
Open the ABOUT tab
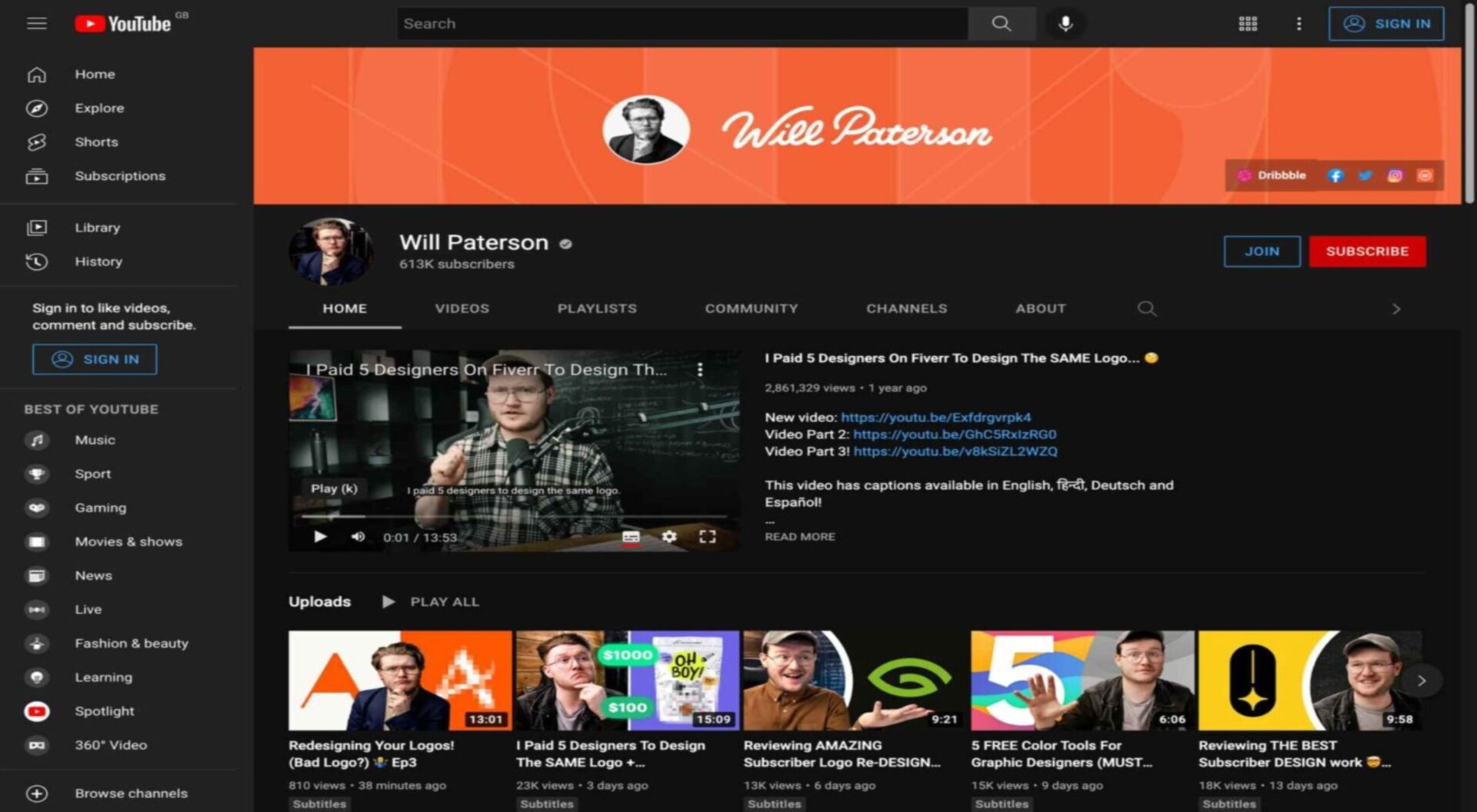(1040, 309)
